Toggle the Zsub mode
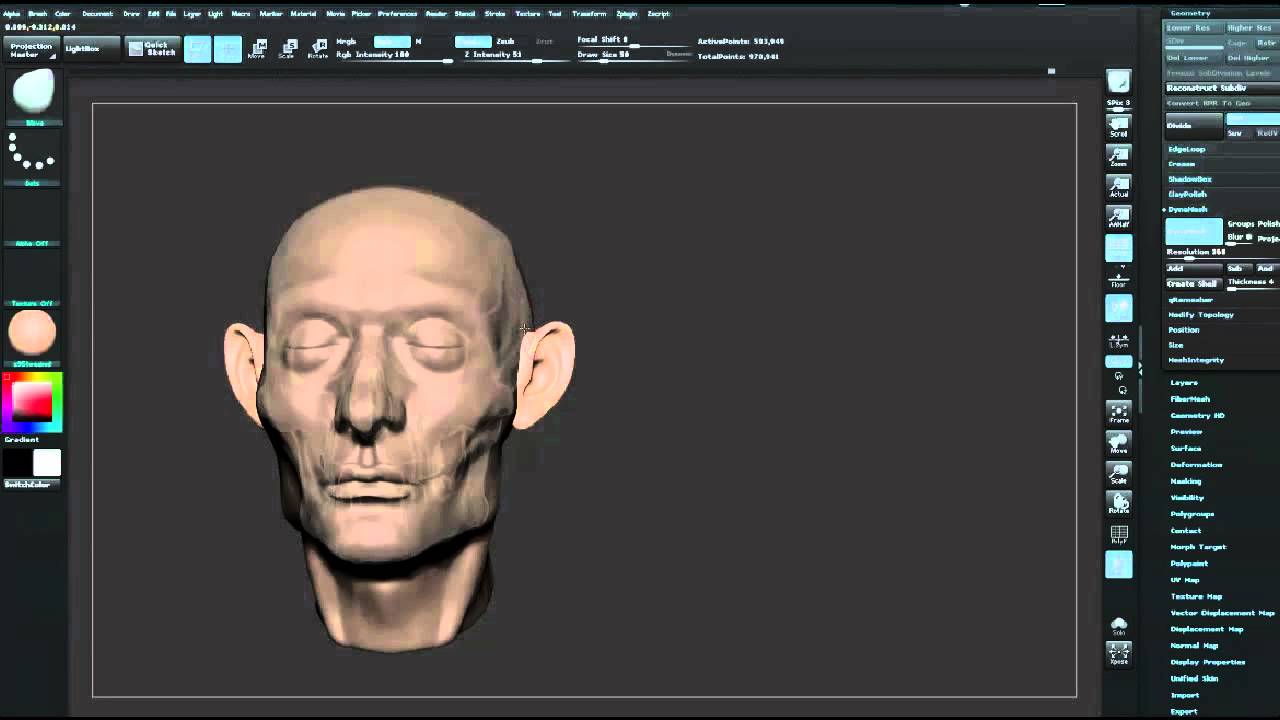1280x720 pixels. pos(506,42)
